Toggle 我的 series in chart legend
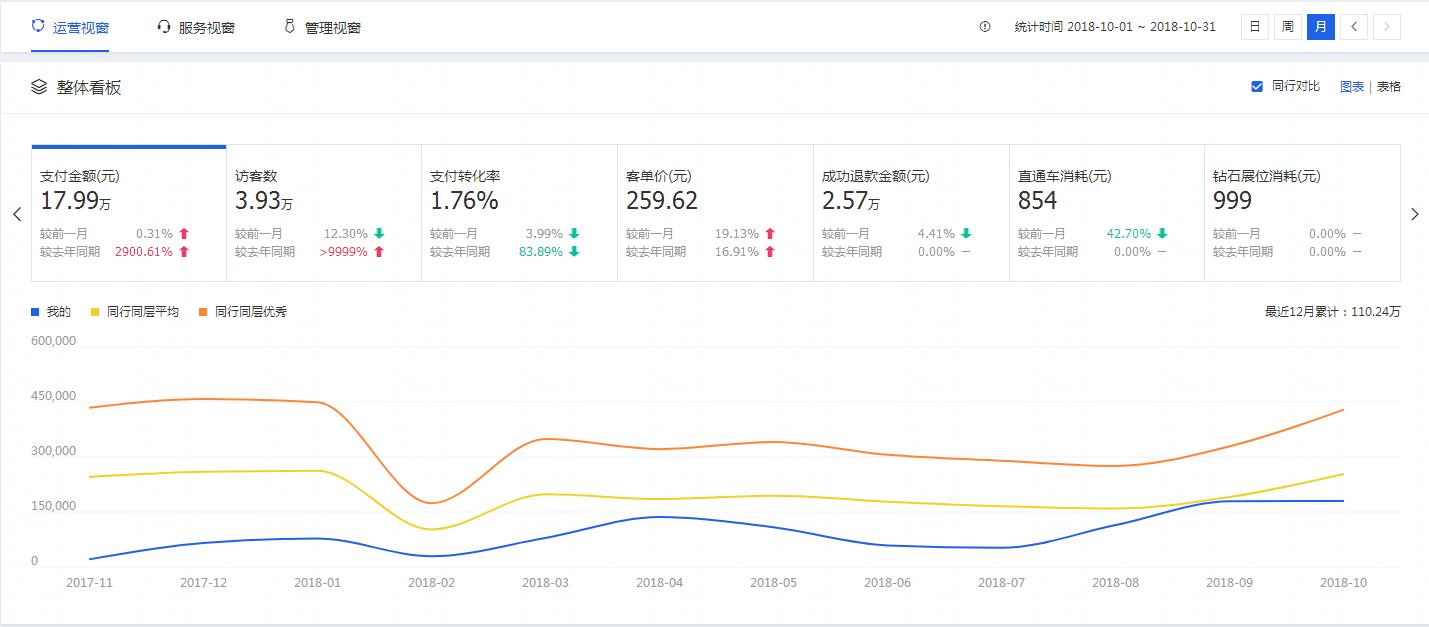 coord(51,312)
